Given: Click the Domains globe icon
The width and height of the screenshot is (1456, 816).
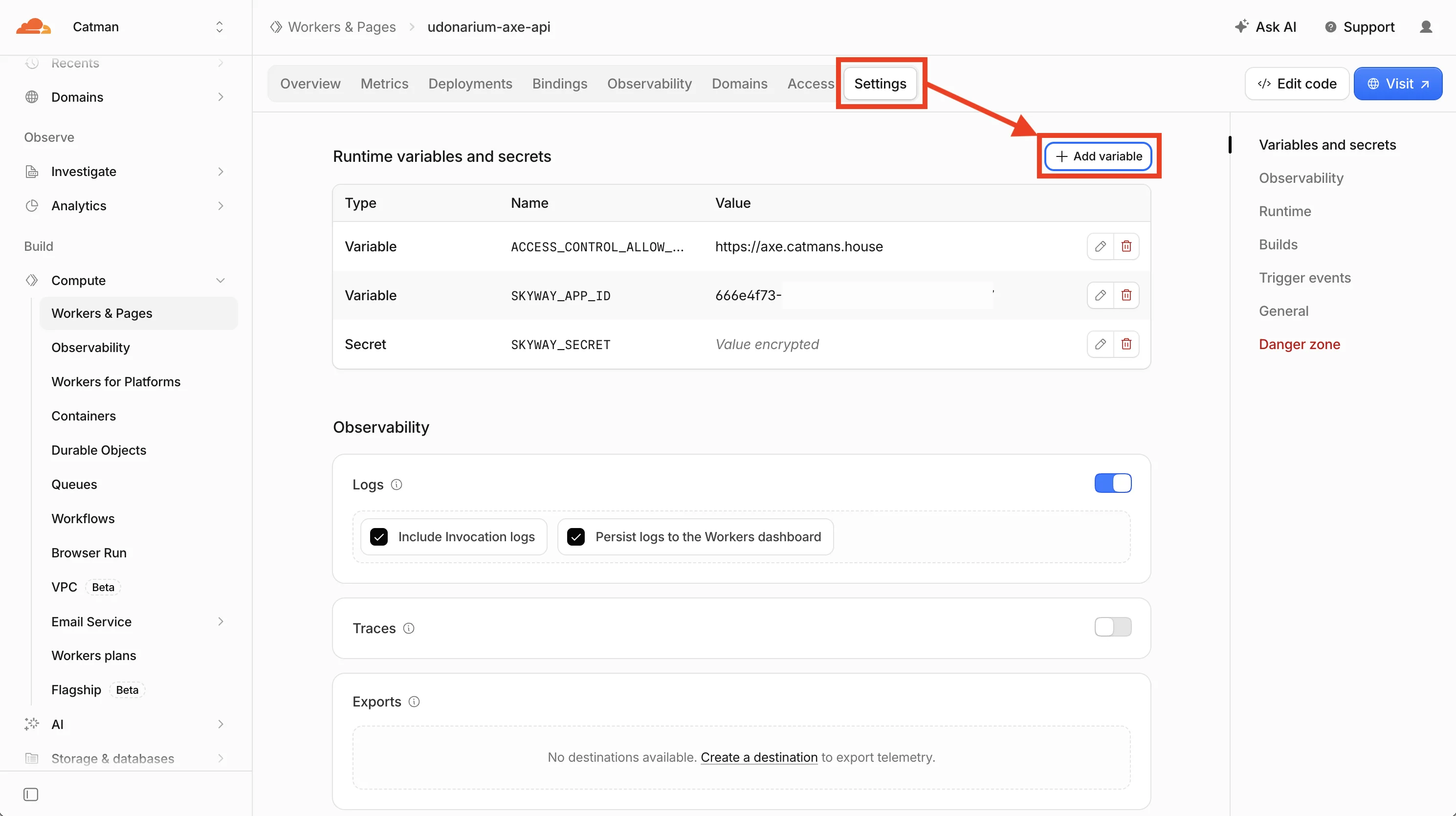Looking at the screenshot, I should point(32,97).
